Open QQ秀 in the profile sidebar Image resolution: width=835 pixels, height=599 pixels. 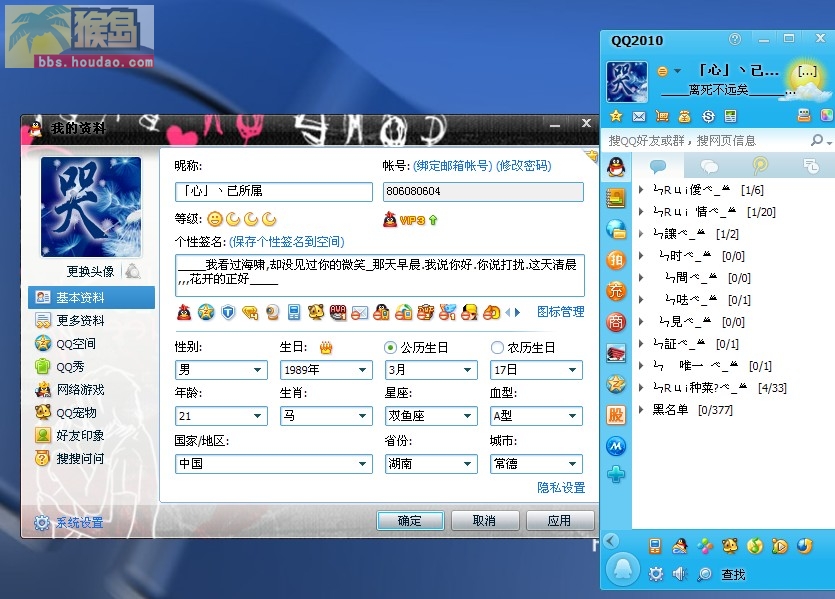(x=70, y=366)
